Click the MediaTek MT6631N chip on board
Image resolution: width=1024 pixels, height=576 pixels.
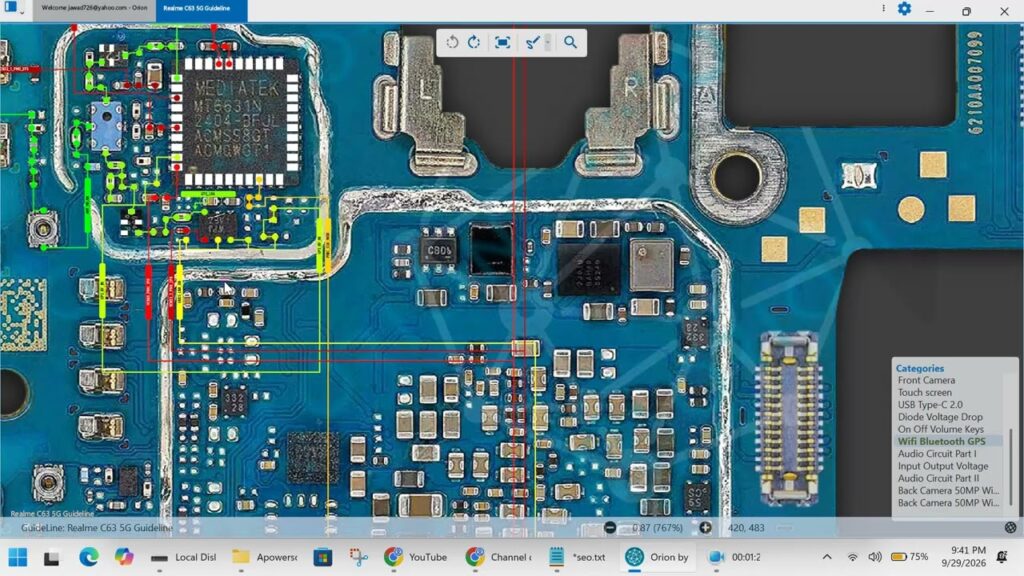tap(238, 122)
